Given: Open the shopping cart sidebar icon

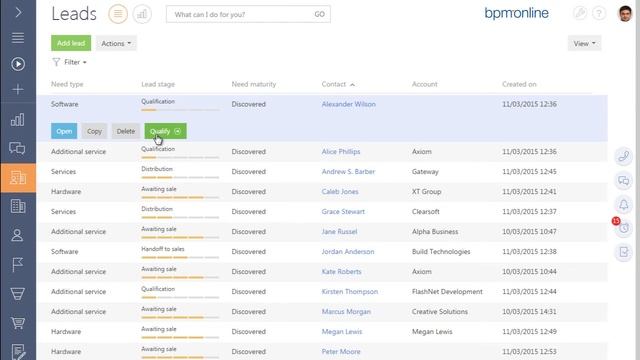Looking at the screenshot, I should (x=18, y=323).
